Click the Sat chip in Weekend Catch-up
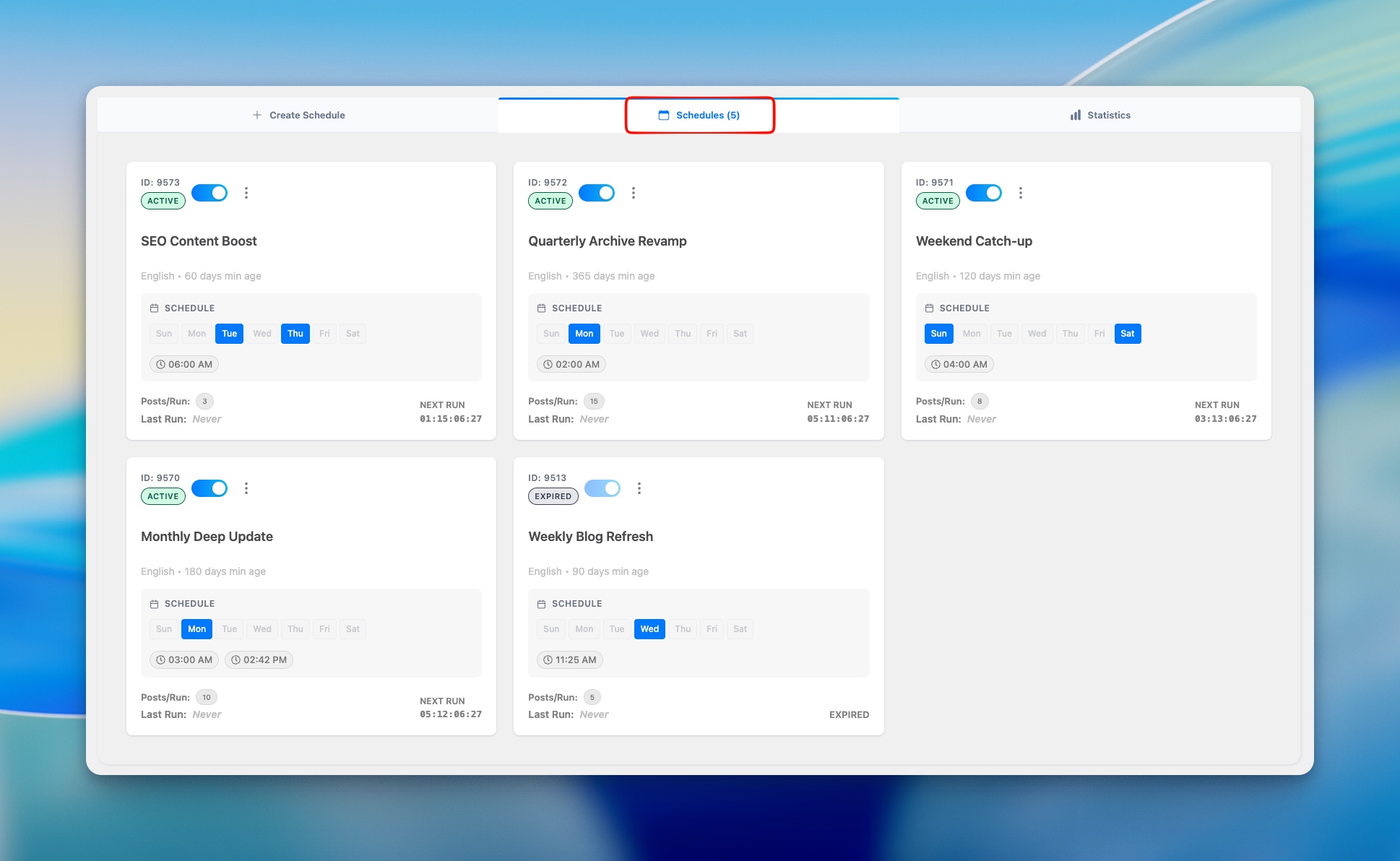The width and height of the screenshot is (1400, 861). (1128, 334)
